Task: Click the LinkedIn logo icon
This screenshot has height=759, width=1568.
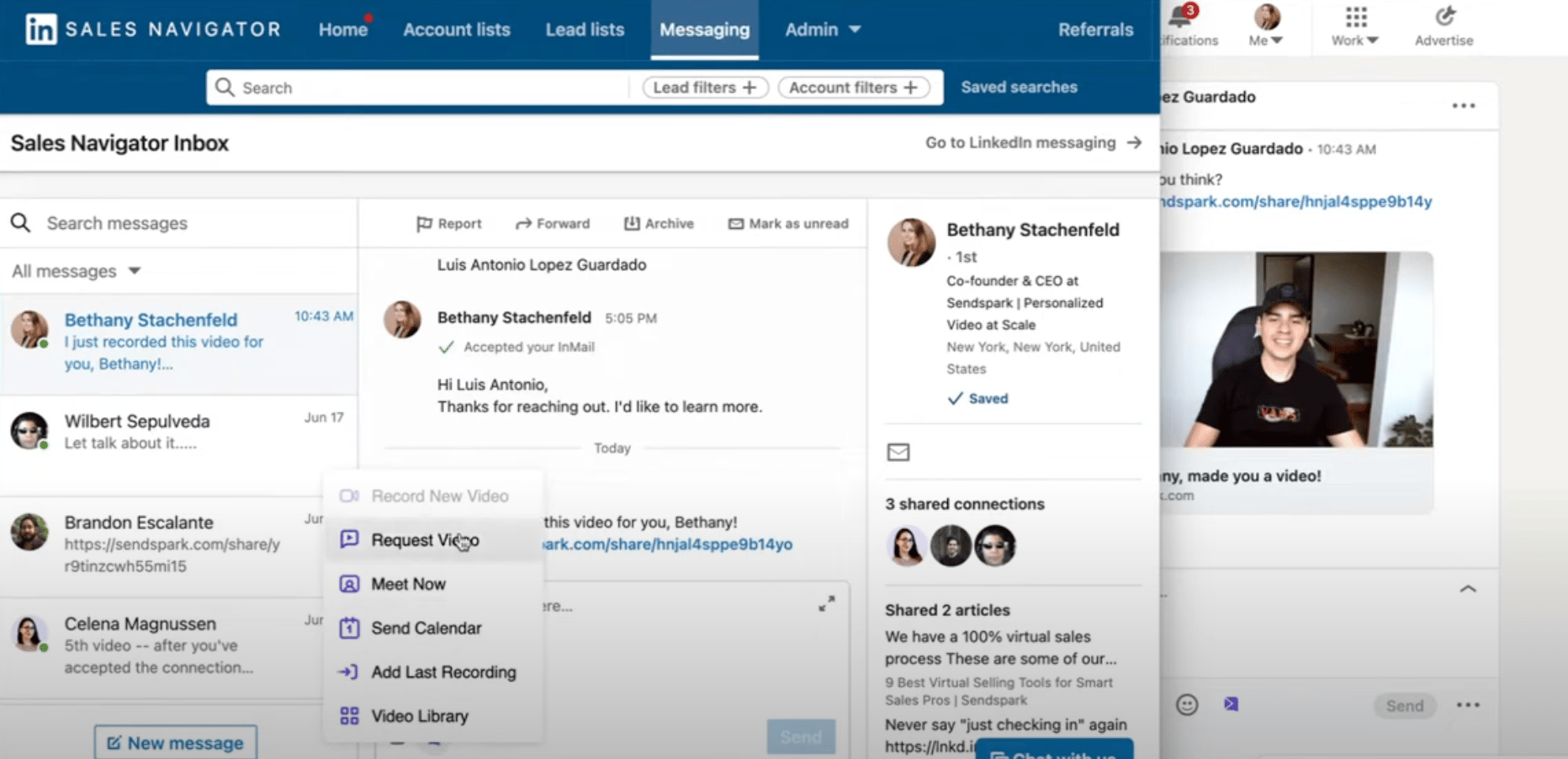Action: click(x=40, y=29)
